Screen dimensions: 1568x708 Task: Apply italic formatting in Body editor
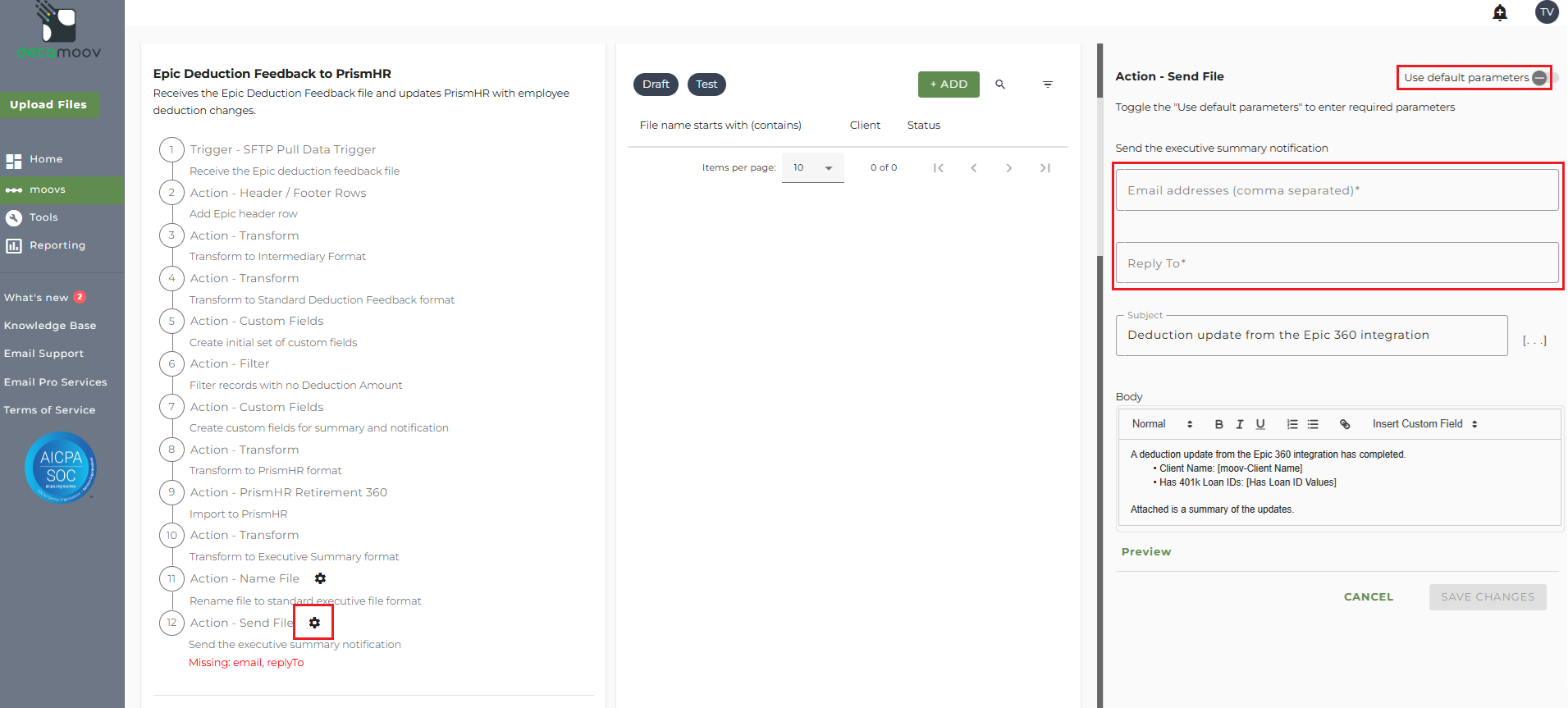point(1240,424)
